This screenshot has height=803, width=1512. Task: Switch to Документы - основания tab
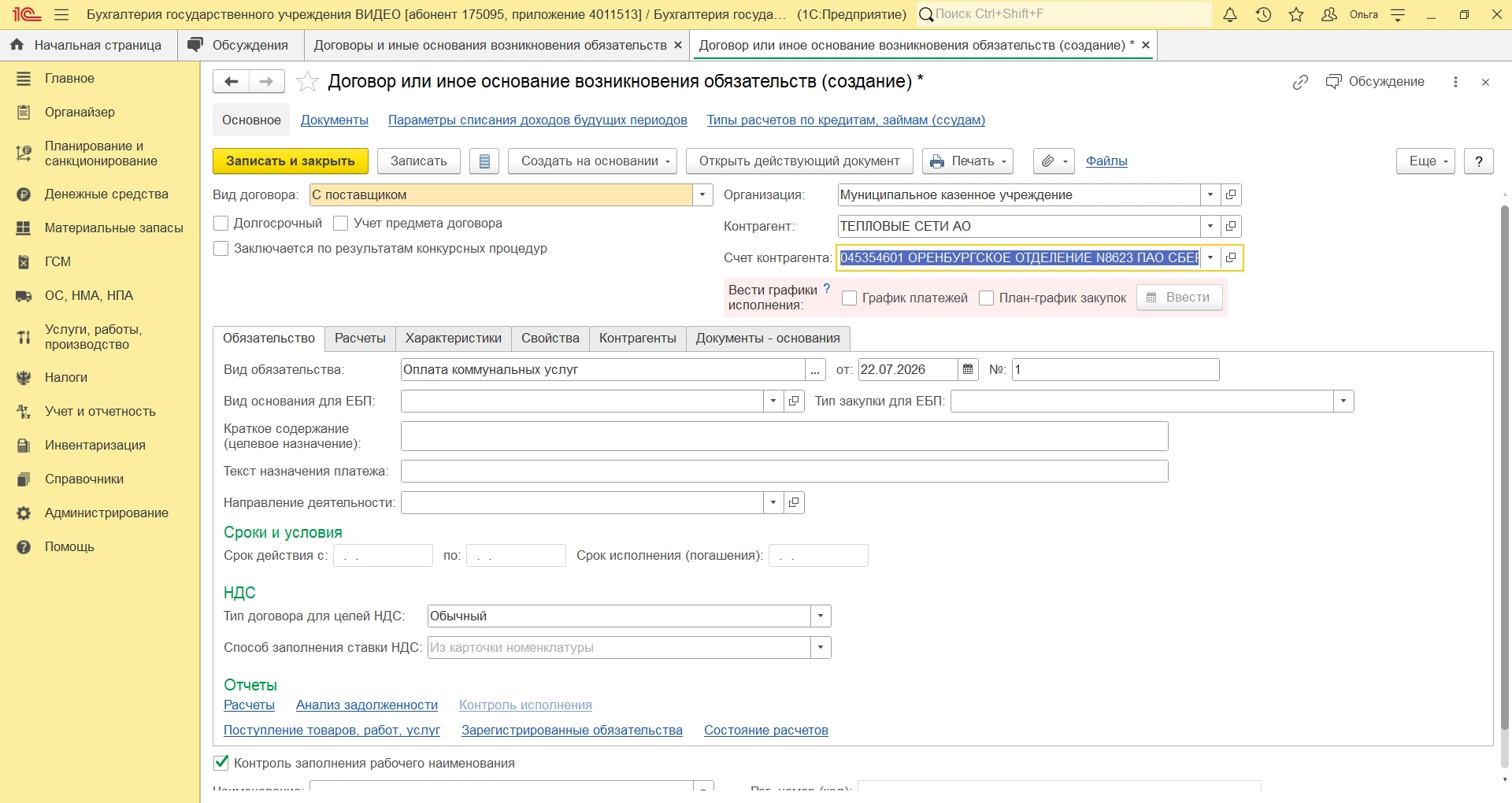pyautogui.click(x=768, y=338)
